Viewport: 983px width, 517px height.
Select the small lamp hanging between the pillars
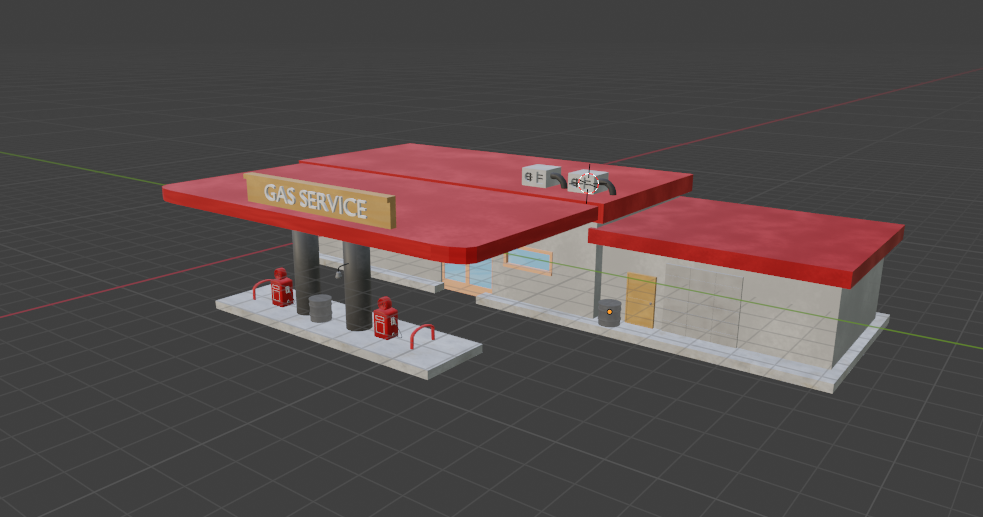339,271
